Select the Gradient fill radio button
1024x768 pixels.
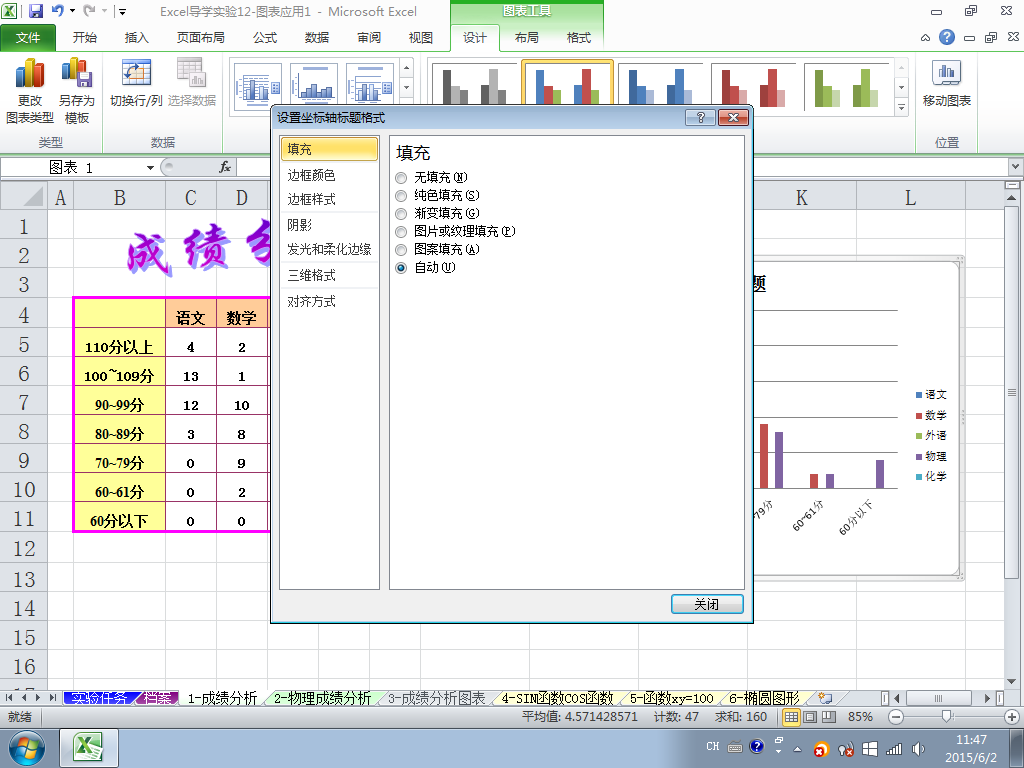pyautogui.click(x=401, y=214)
